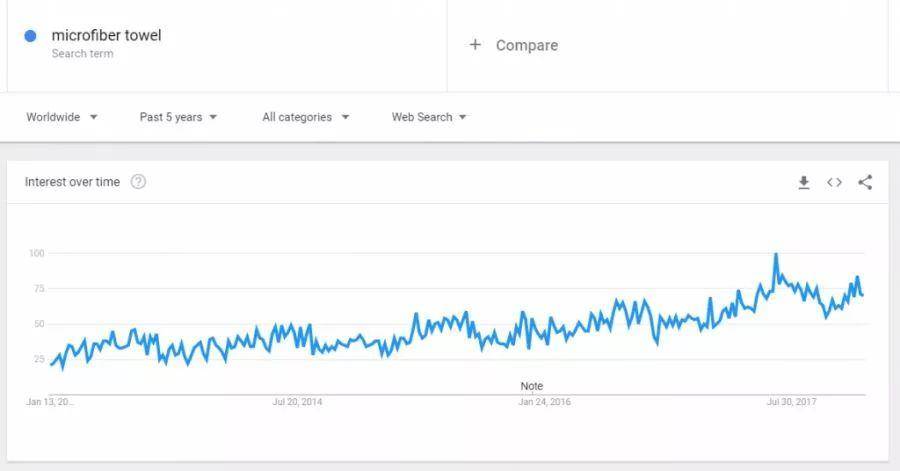This screenshot has width=900, height=471.
Task: Click the Search term subtitle text
Action: 83,53
